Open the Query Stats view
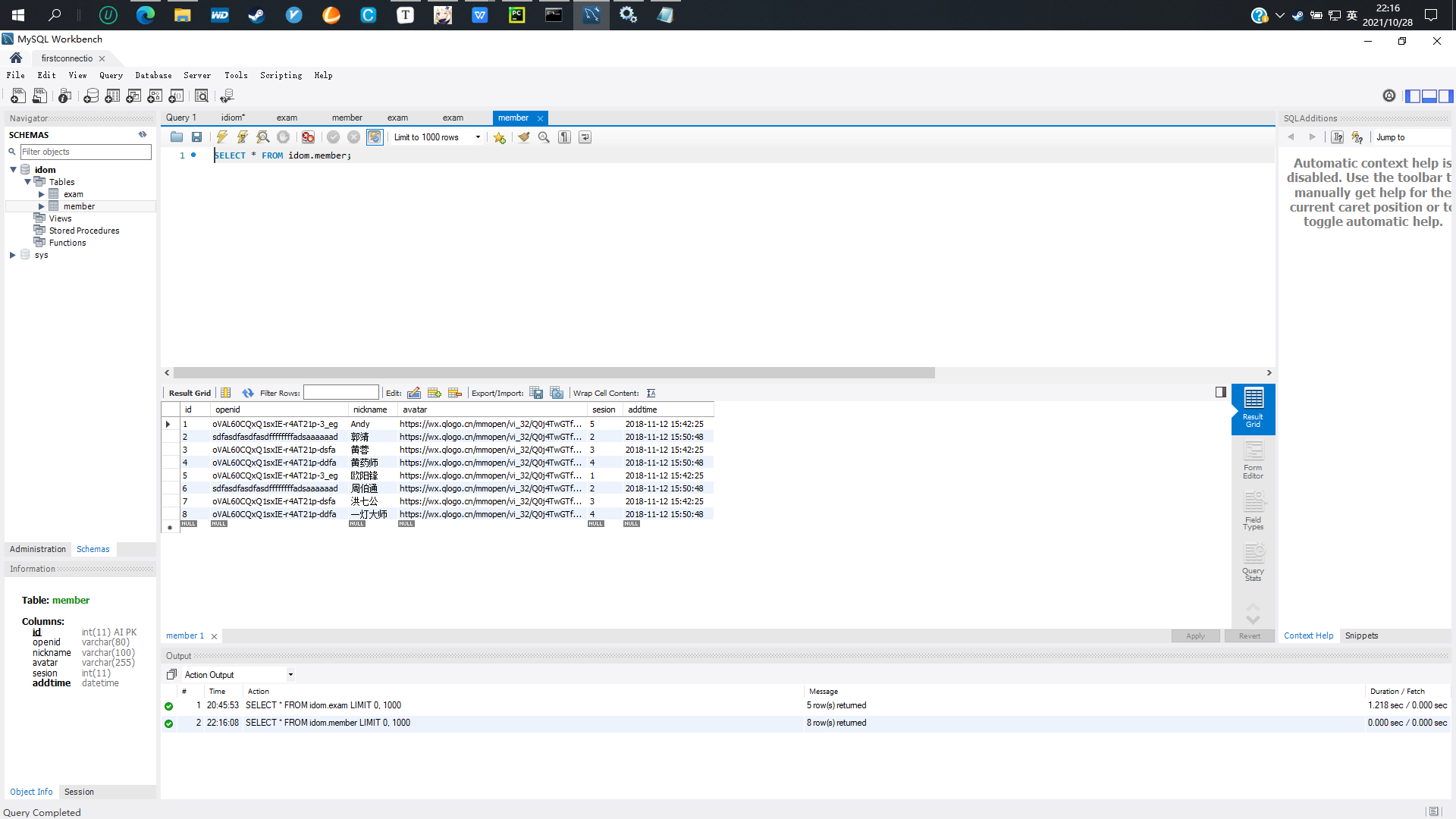Viewport: 1456px width, 819px height. tap(1253, 563)
